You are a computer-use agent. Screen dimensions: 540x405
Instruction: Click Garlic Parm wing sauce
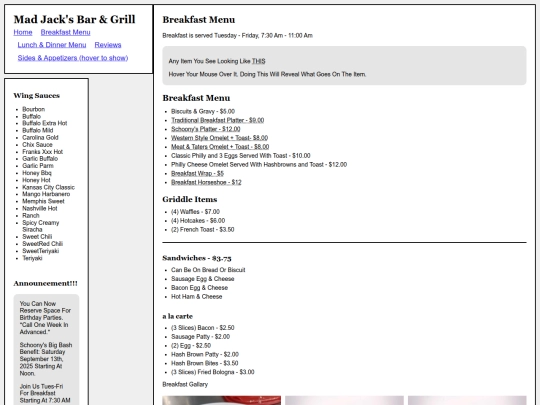pyautogui.click(x=38, y=166)
